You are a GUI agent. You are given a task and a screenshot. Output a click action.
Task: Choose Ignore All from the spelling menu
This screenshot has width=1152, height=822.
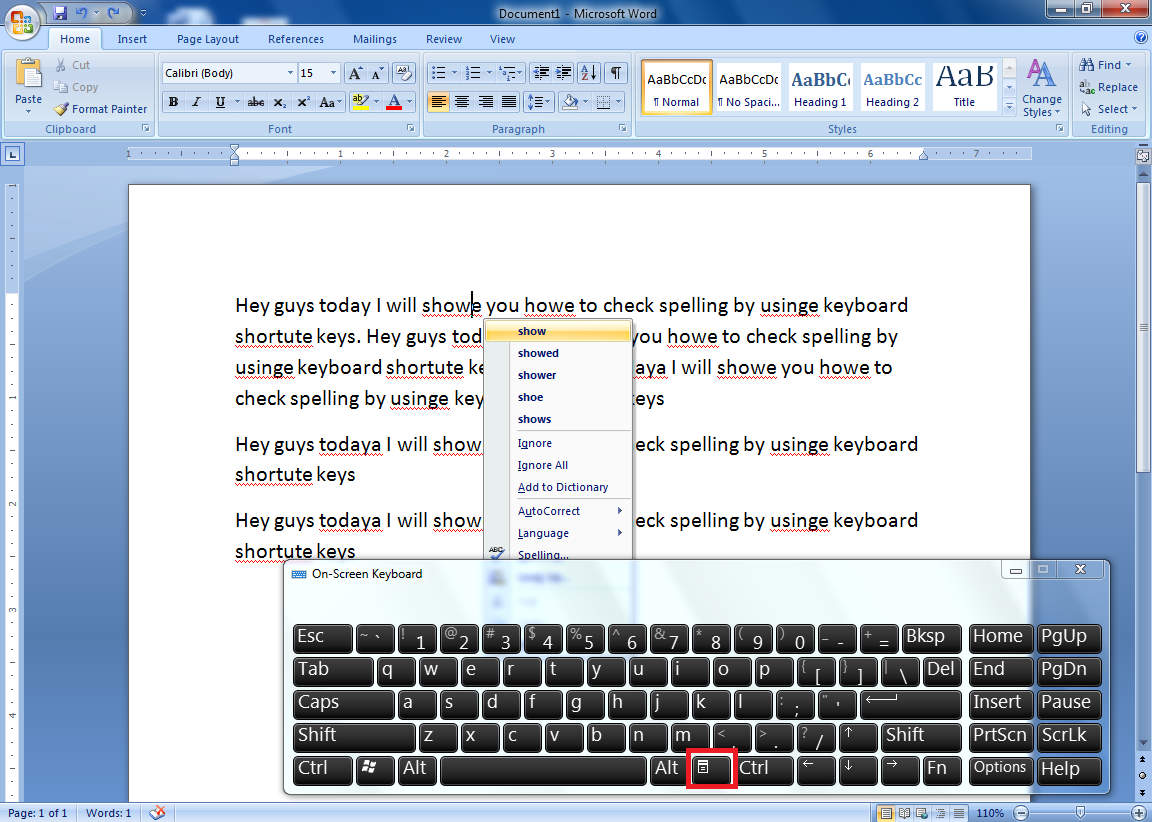point(542,465)
